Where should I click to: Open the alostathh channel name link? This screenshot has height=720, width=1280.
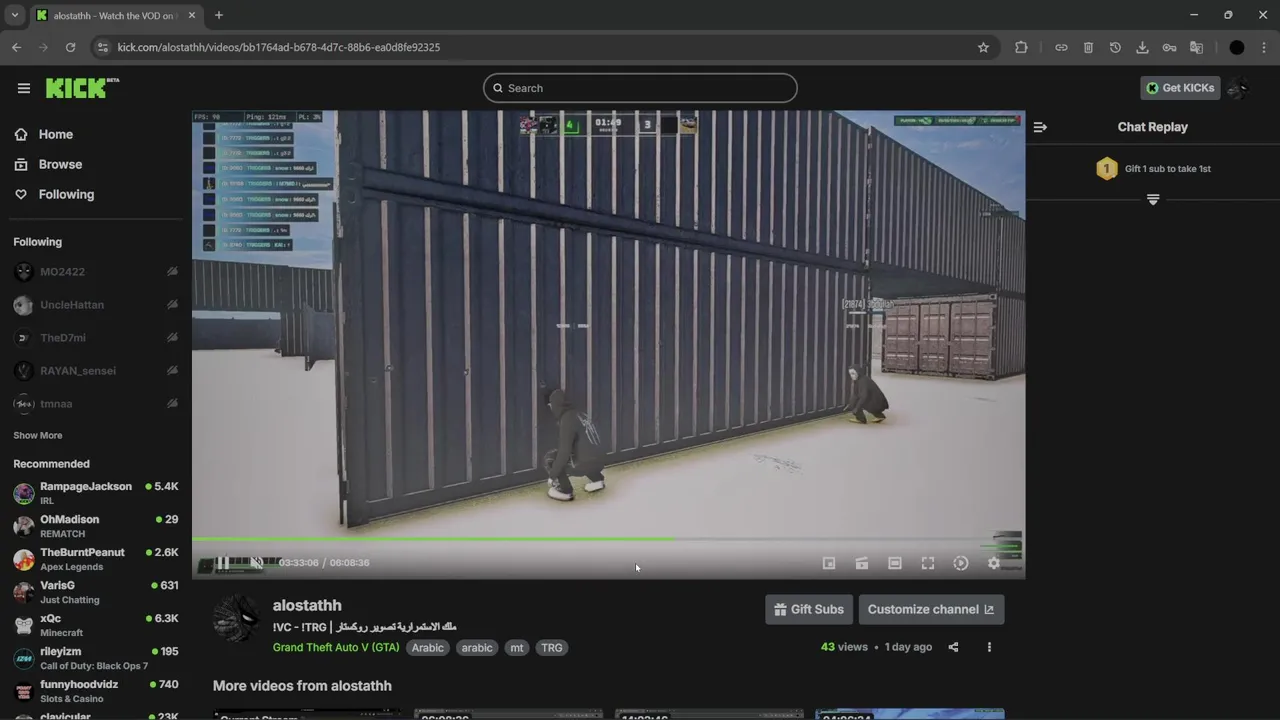point(307,605)
